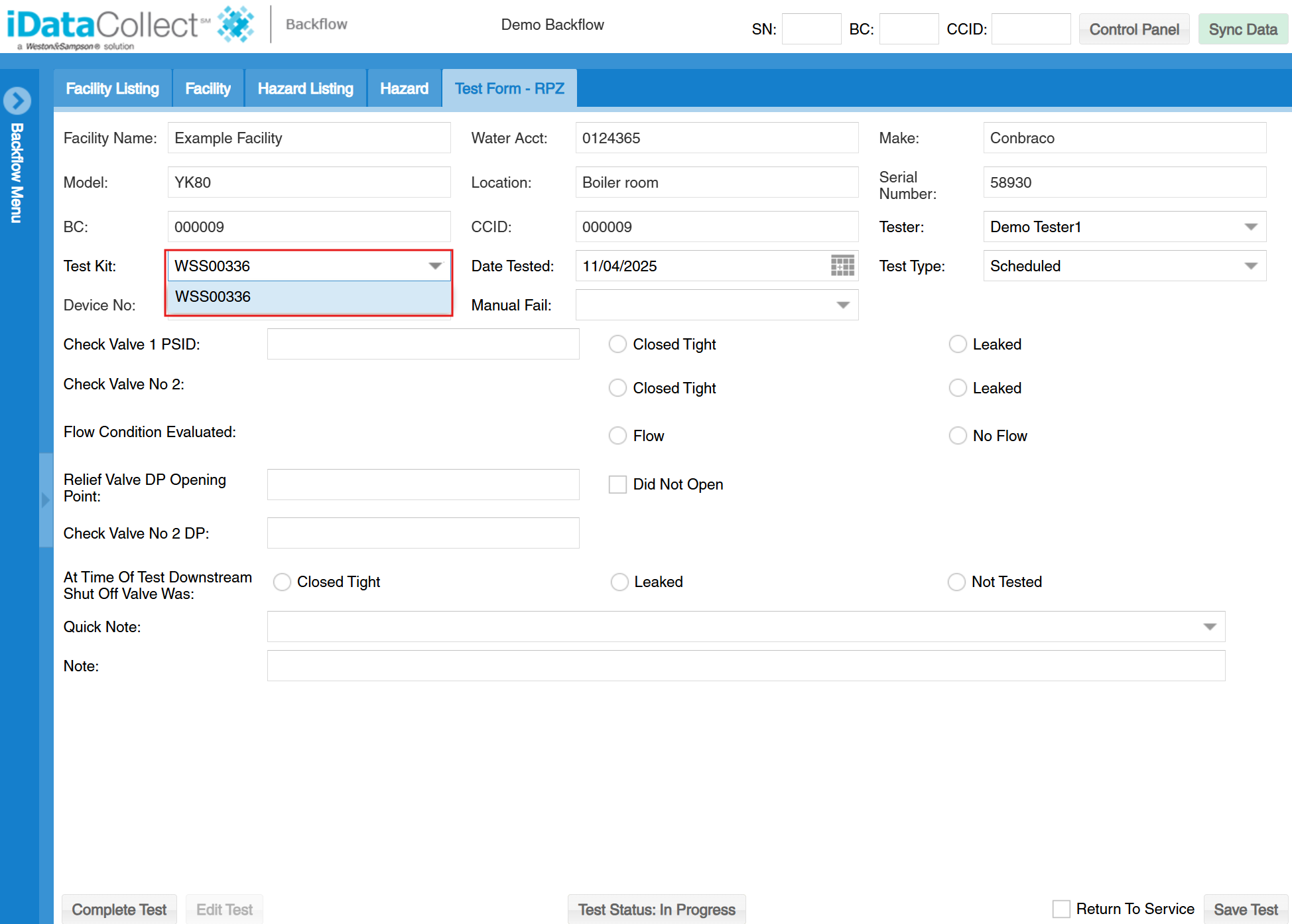Enable Return To Service
Viewport: 1292px width, 924px height.
point(1062,908)
